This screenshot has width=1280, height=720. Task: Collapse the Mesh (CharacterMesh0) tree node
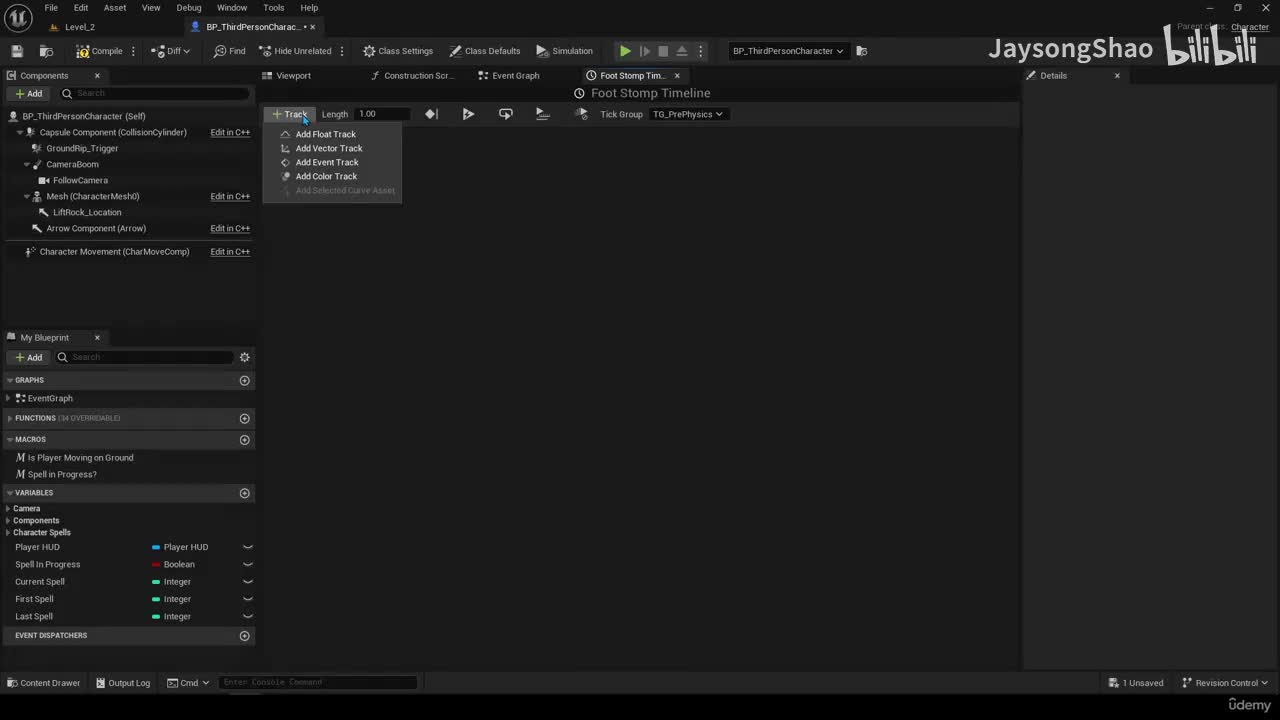(26, 196)
